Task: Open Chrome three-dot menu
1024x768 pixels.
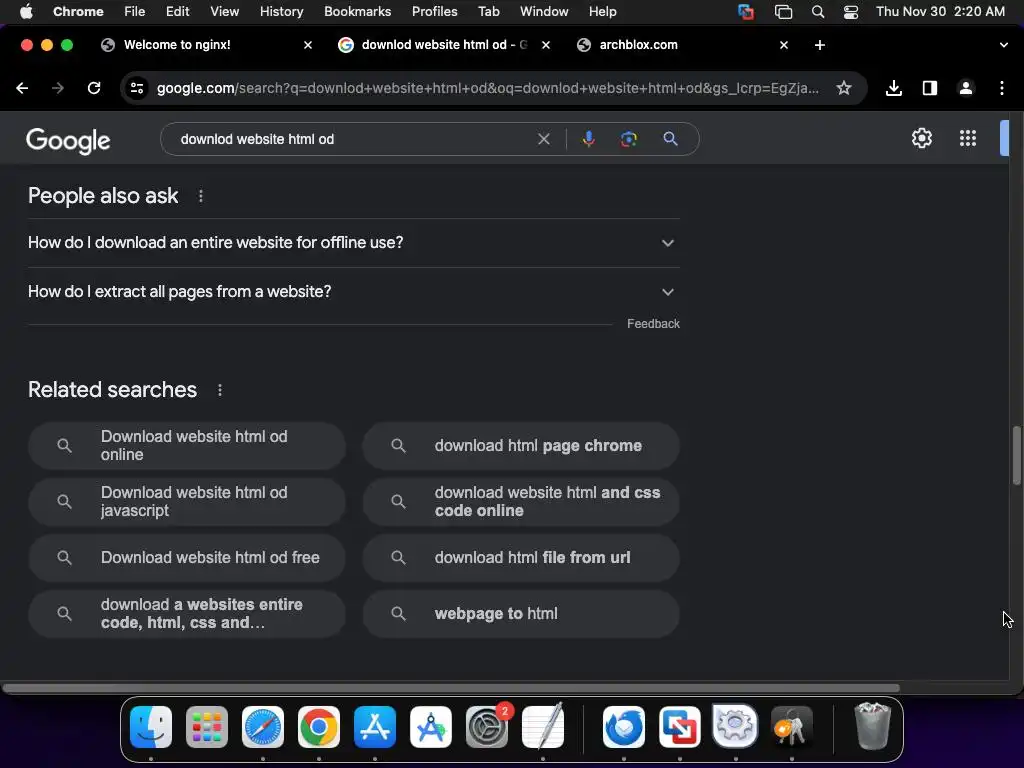Action: [x=1002, y=88]
